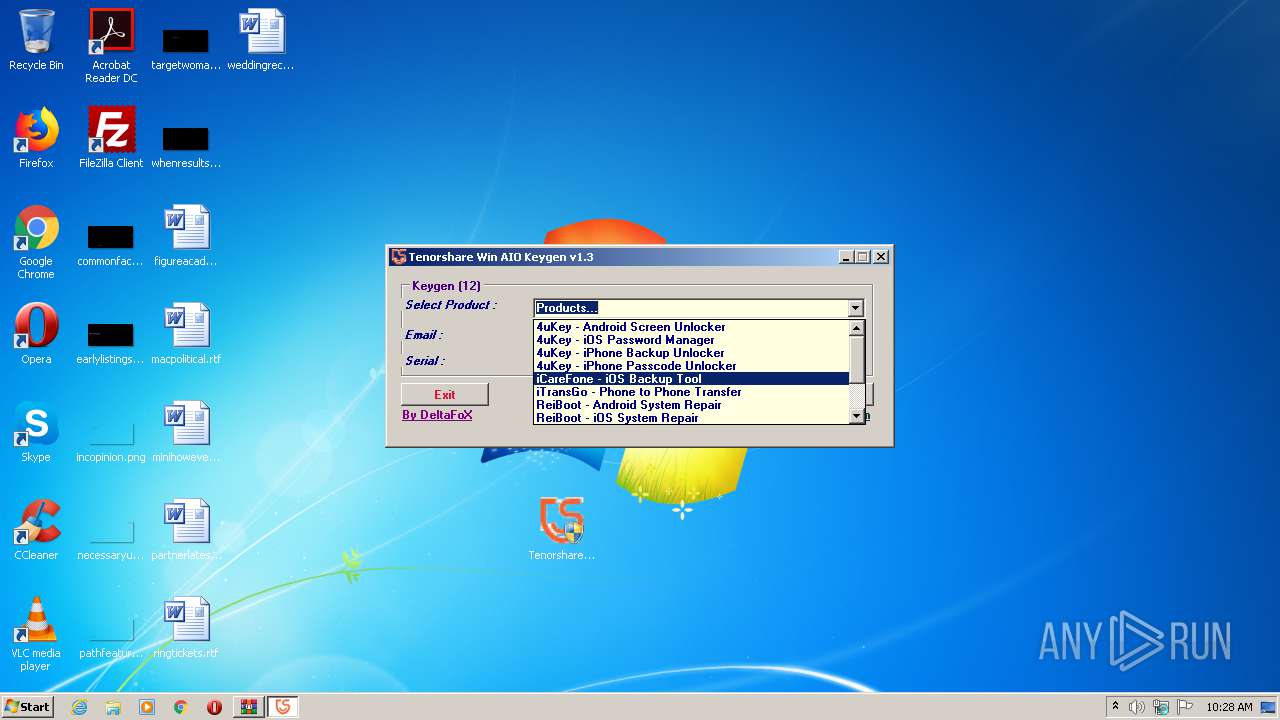
Task: Launch VLC media player shortcut
Action: tap(36, 634)
